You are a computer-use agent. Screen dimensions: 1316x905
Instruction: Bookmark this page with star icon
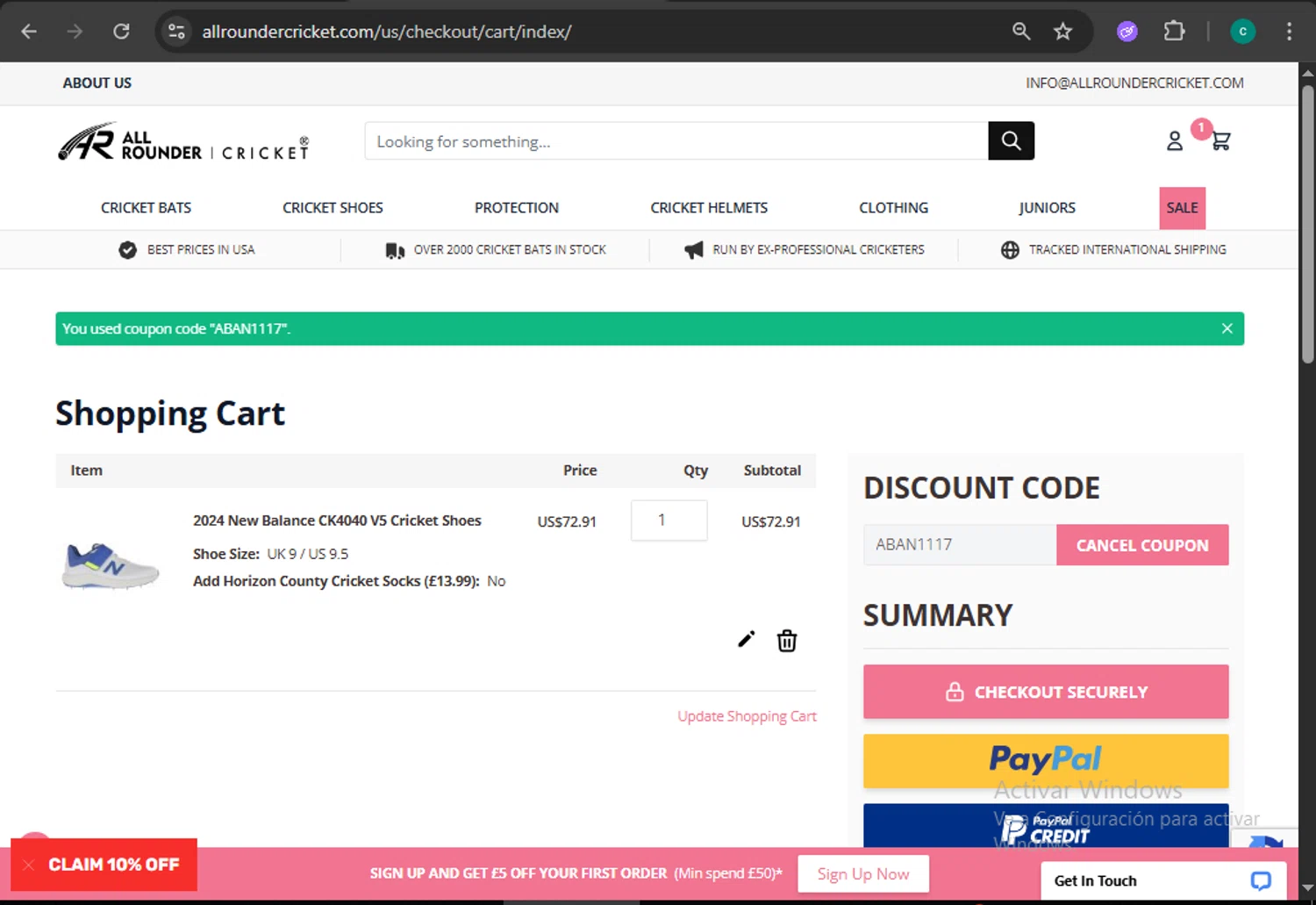point(1062,32)
